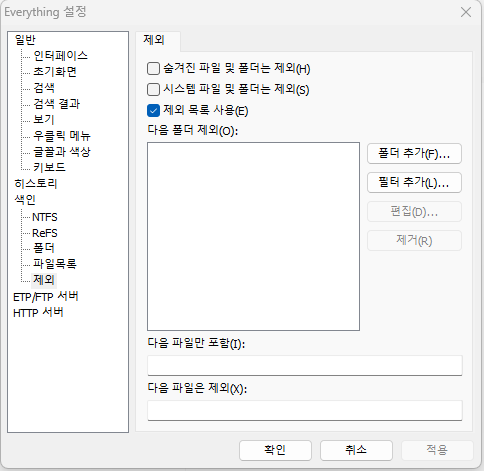Screen dimensions: 484x471
Task: Select 일반 in the settings tree
Action: point(25,40)
